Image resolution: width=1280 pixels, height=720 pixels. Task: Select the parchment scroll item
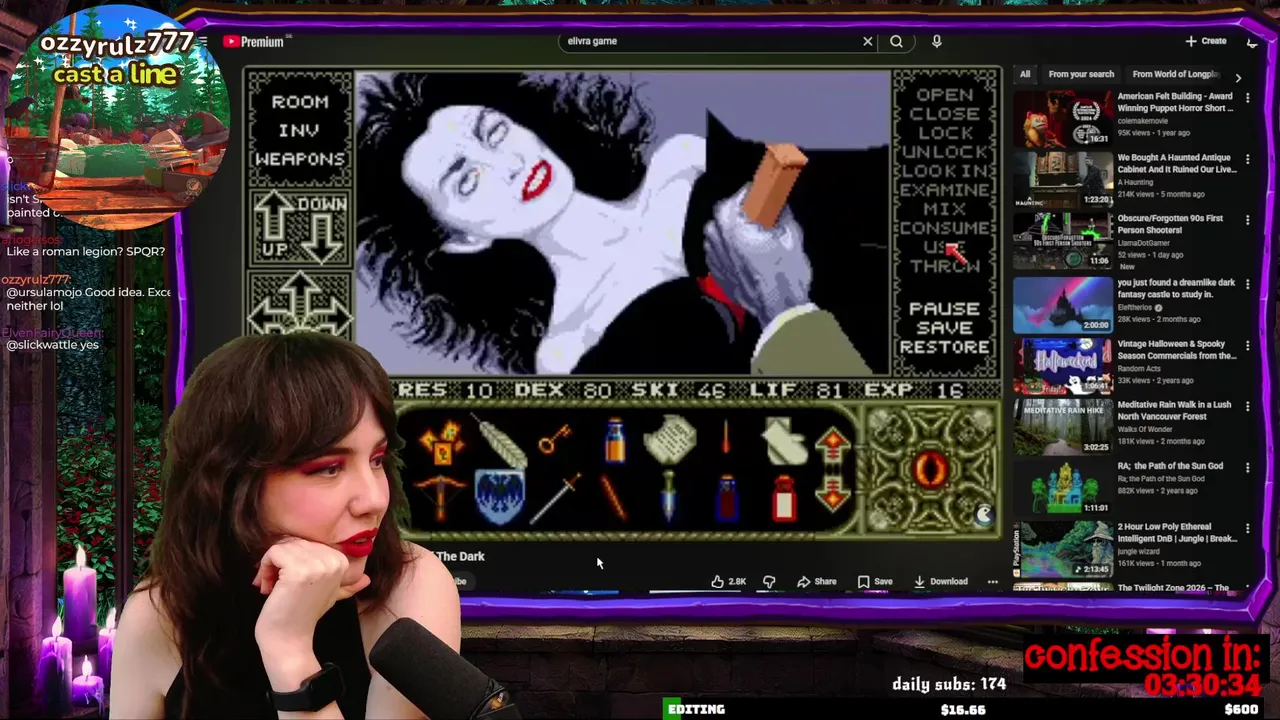tap(669, 440)
